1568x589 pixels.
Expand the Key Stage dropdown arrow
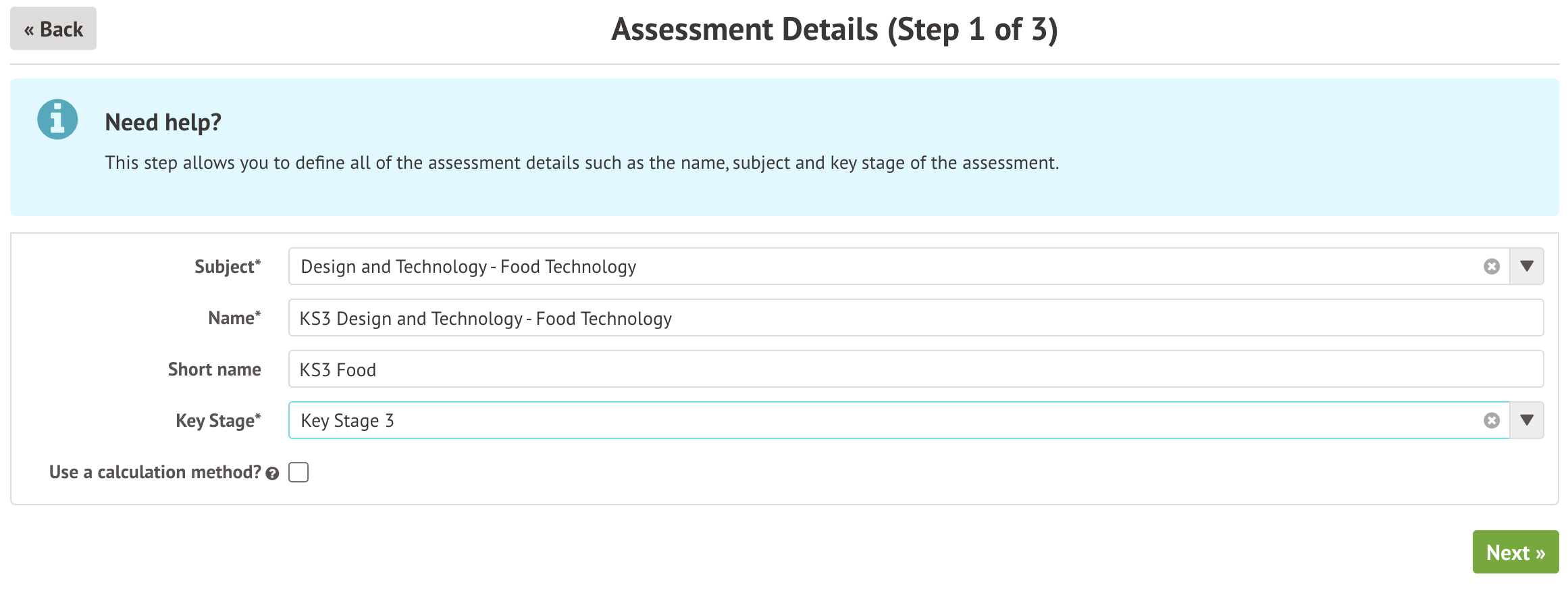[1527, 421]
